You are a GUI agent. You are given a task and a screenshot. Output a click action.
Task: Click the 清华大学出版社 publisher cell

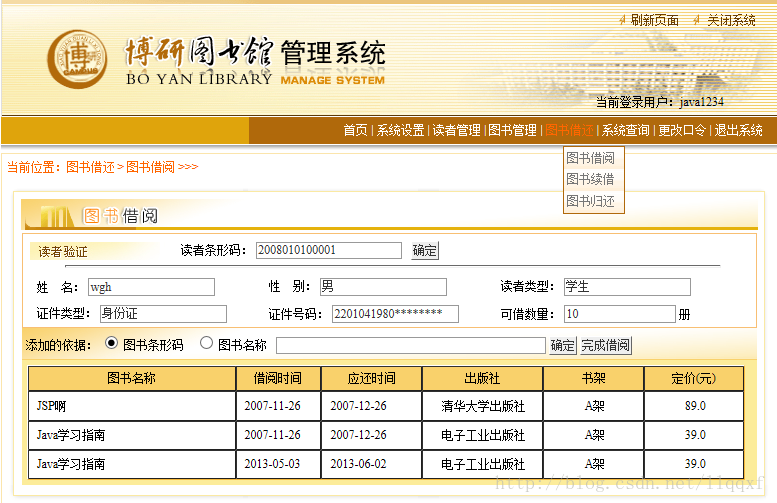click(x=482, y=406)
